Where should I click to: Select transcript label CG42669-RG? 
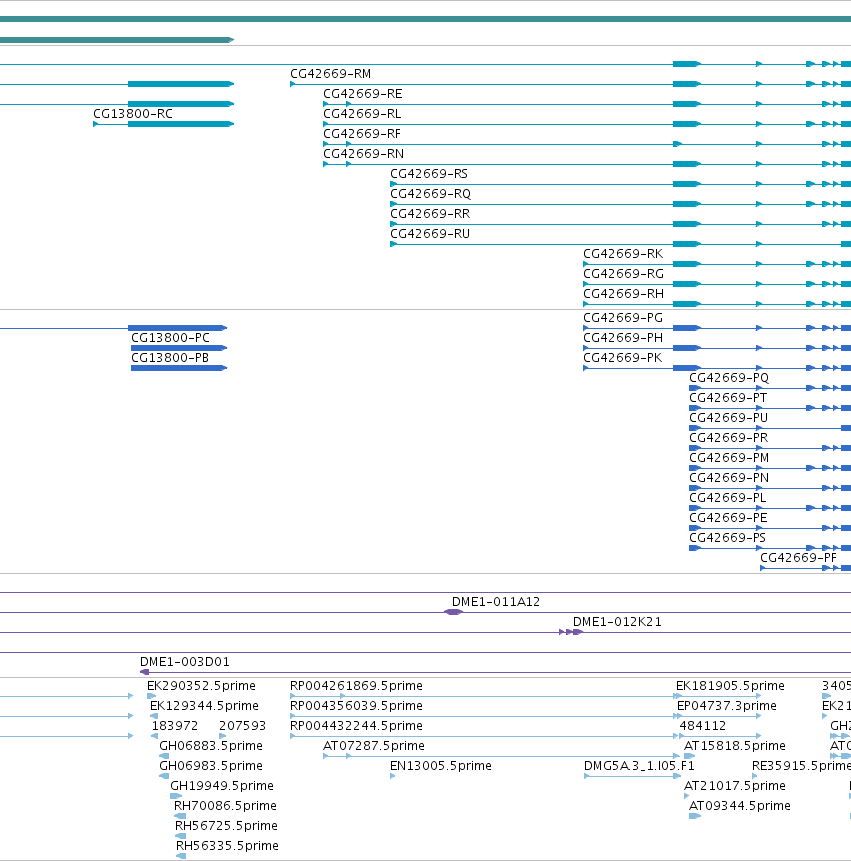623,273
